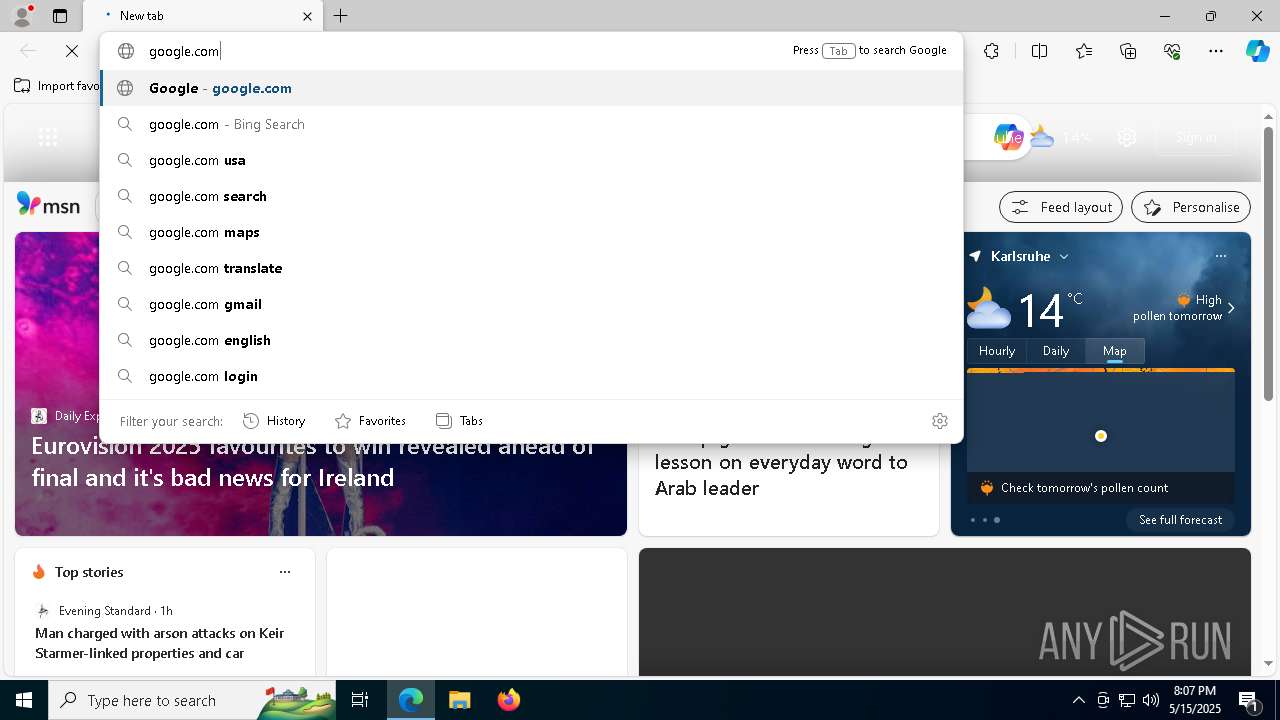Launch the Copilot icon
The image size is (1280, 720).
[x=1257, y=51]
